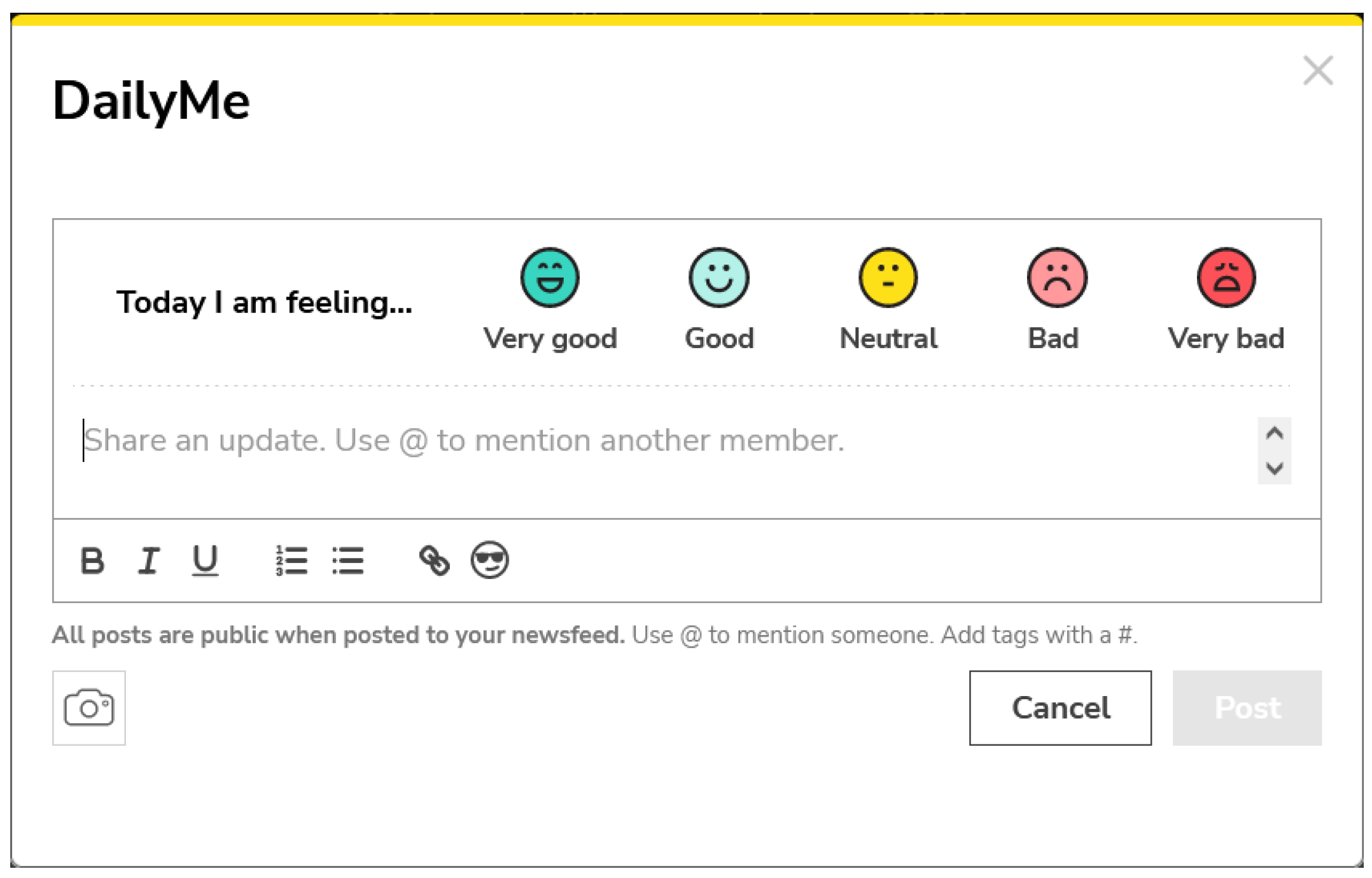Image resolution: width=1372 pixels, height=878 pixels.
Task: Open the emoji picker
Action: 489,561
